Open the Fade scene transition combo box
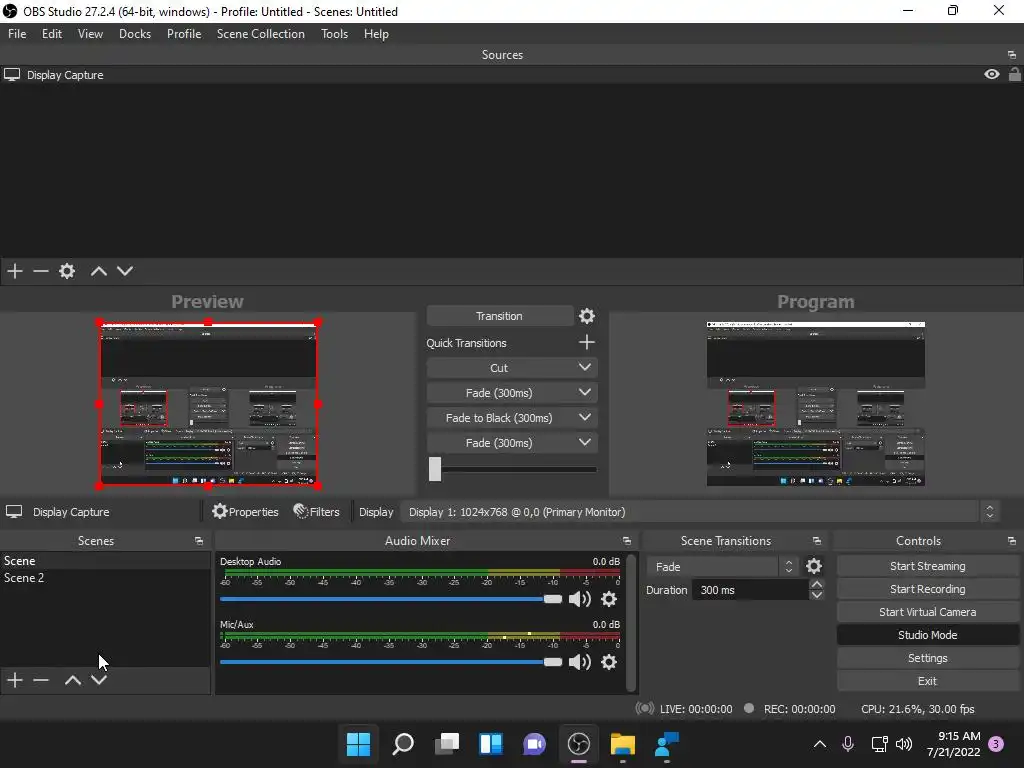 (x=722, y=567)
